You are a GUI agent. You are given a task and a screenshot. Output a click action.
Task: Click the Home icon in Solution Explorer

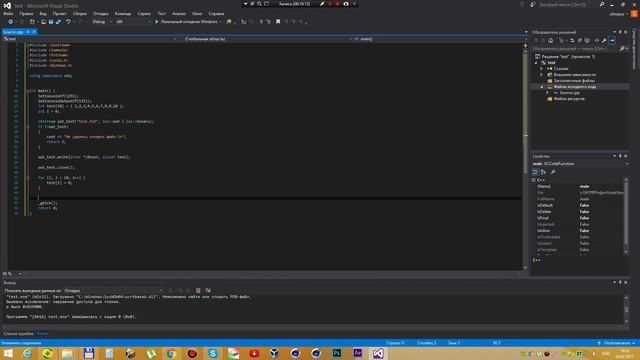click(551, 40)
